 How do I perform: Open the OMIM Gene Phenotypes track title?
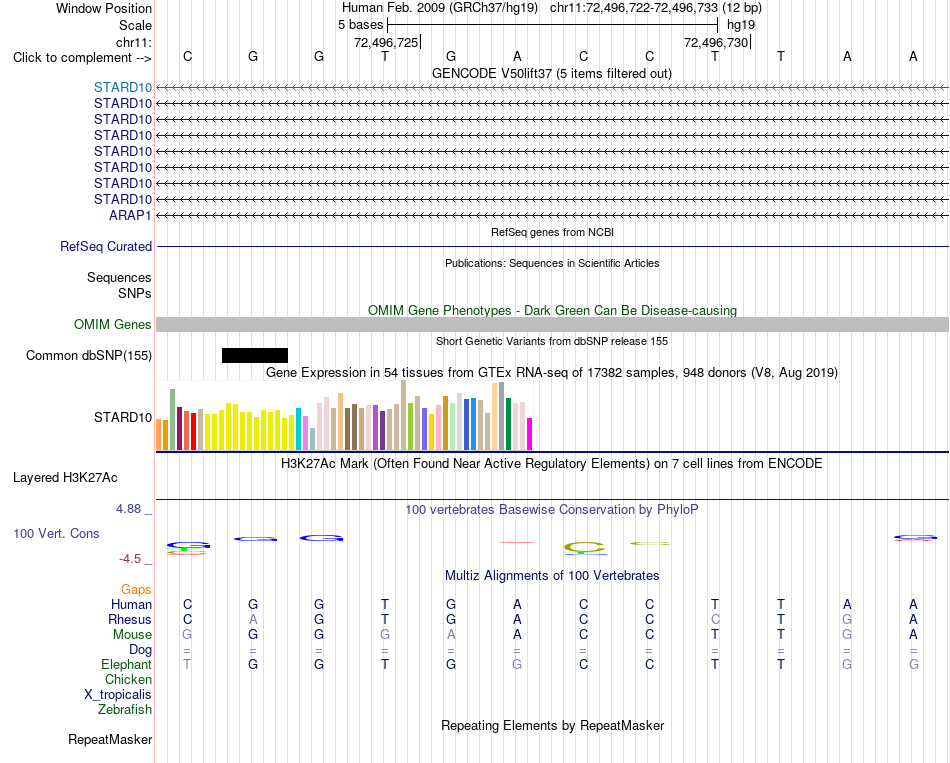point(552,310)
